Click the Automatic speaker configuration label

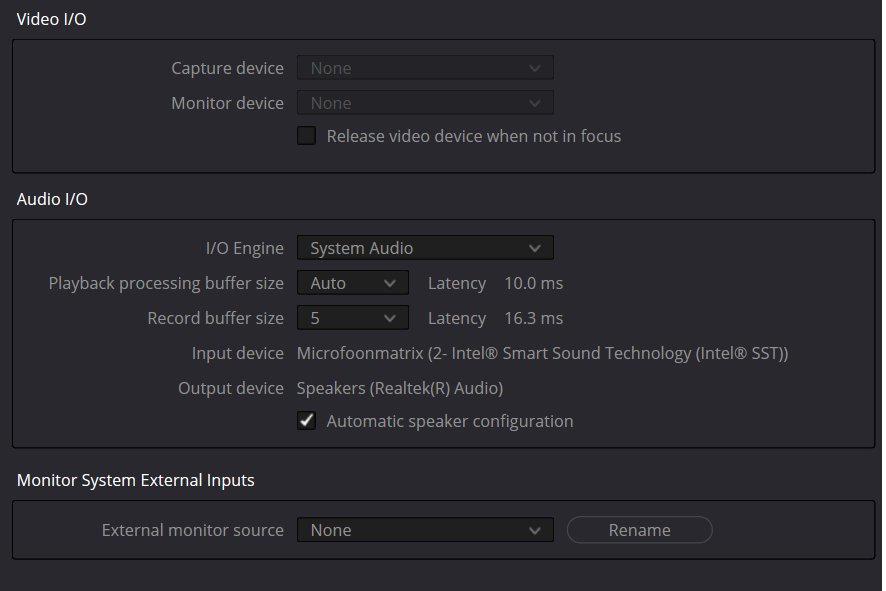tap(450, 421)
